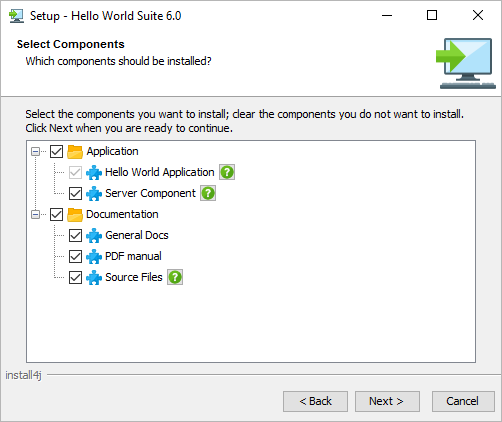Click the Server Component puzzle piece icon
The height and width of the screenshot is (422, 502).
click(94, 193)
